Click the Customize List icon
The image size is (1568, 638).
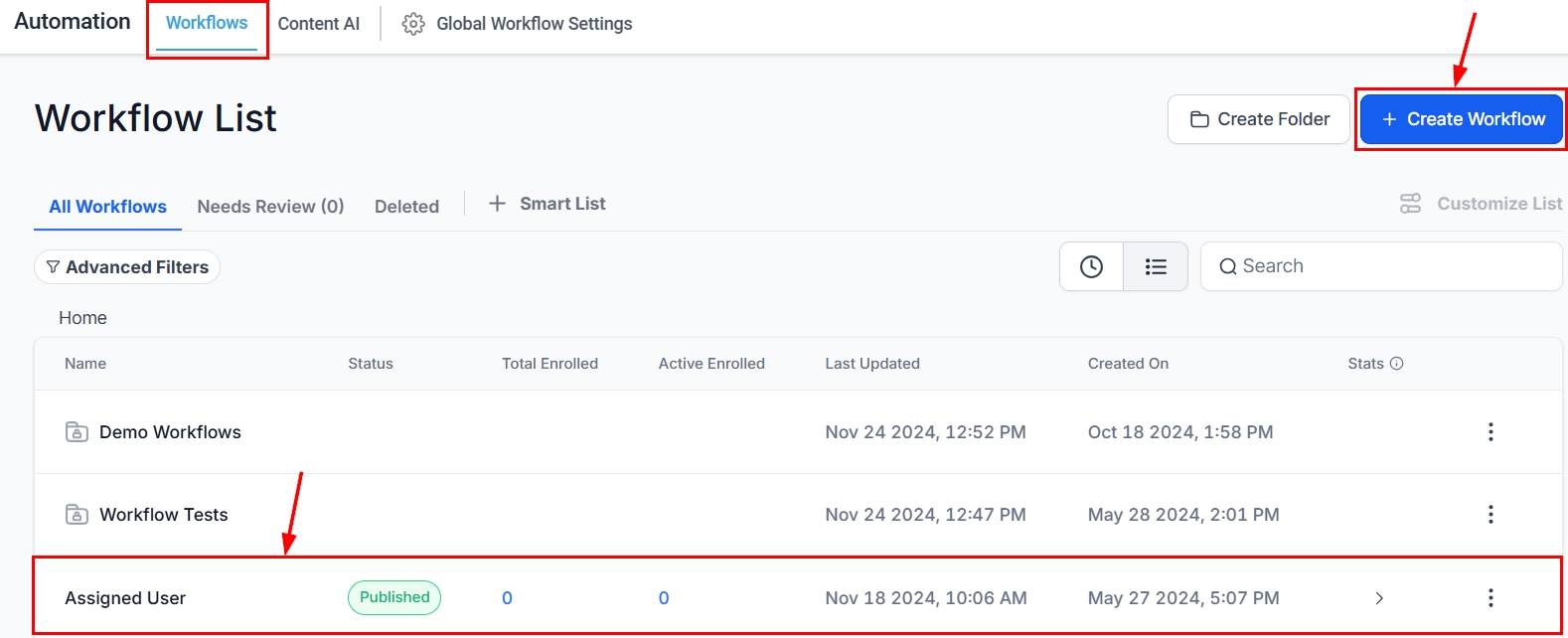click(1410, 204)
